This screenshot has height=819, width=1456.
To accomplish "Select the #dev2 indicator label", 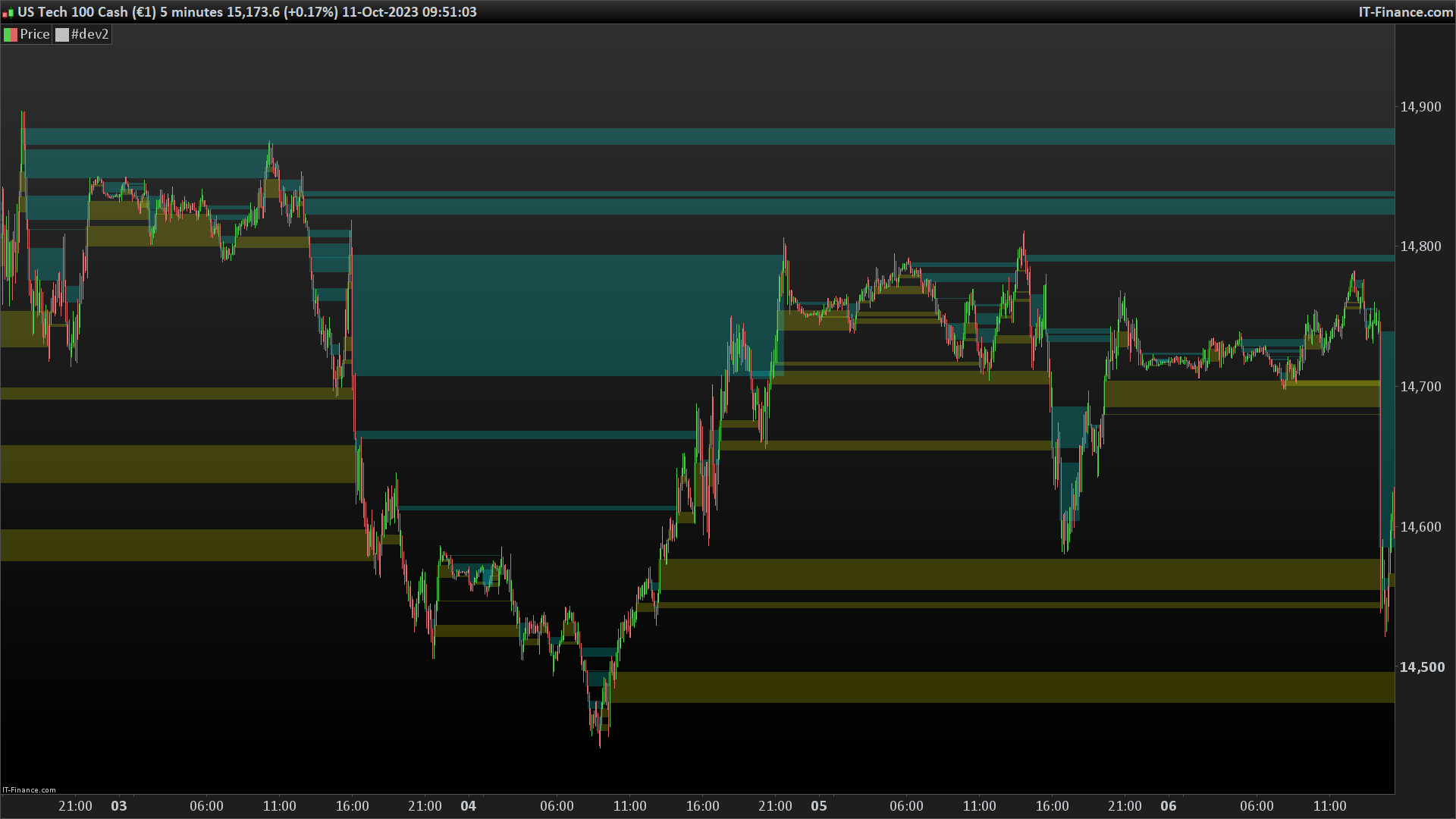I will 89,35.
